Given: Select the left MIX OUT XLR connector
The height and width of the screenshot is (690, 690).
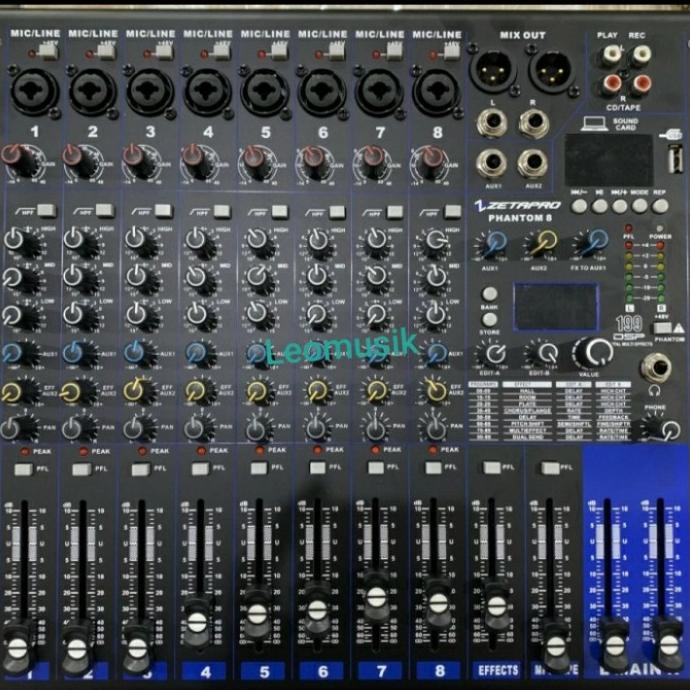Looking at the screenshot, I should (x=493, y=69).
